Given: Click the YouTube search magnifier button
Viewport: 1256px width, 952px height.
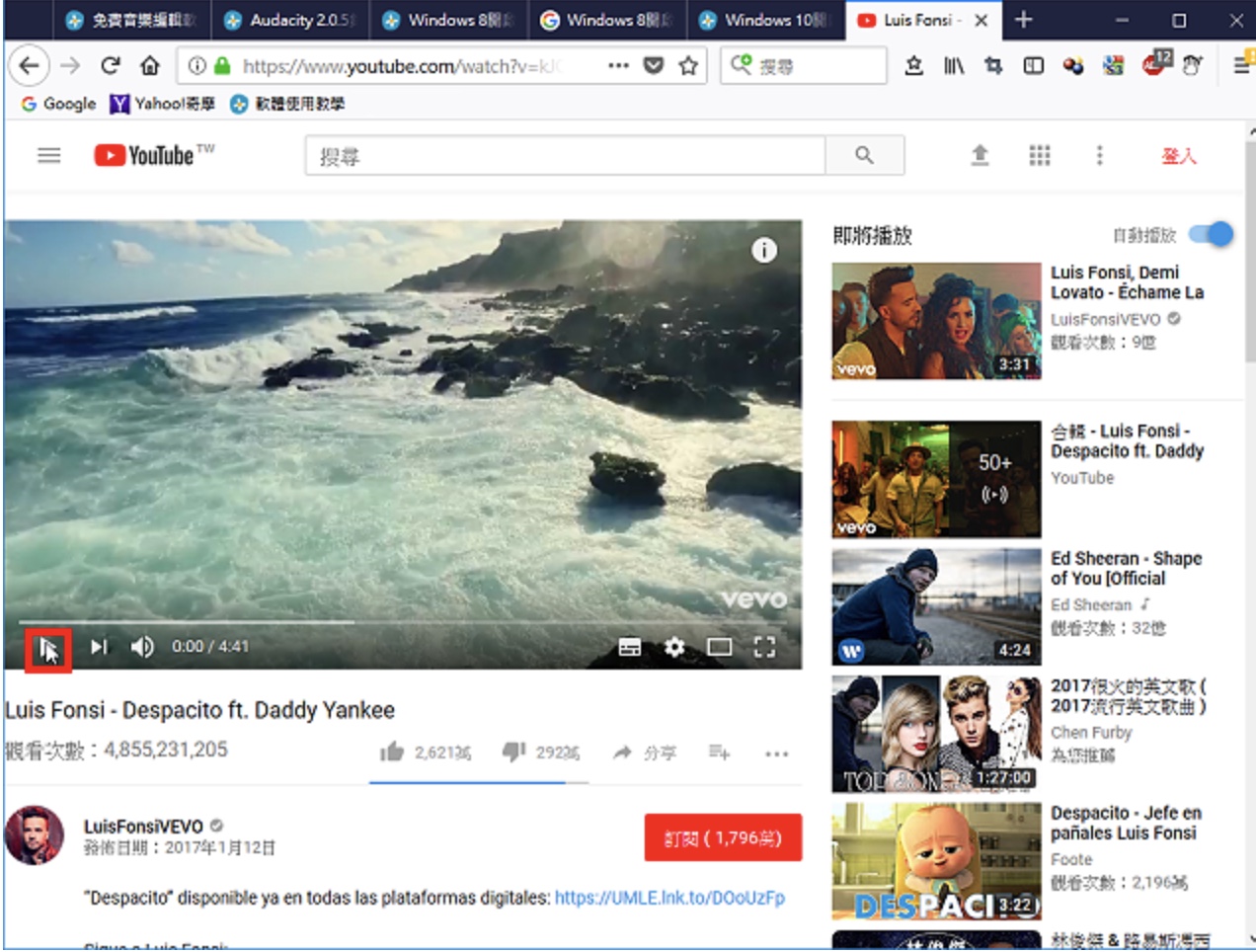Looking at the screenshot, I should [x=865, y=156].
